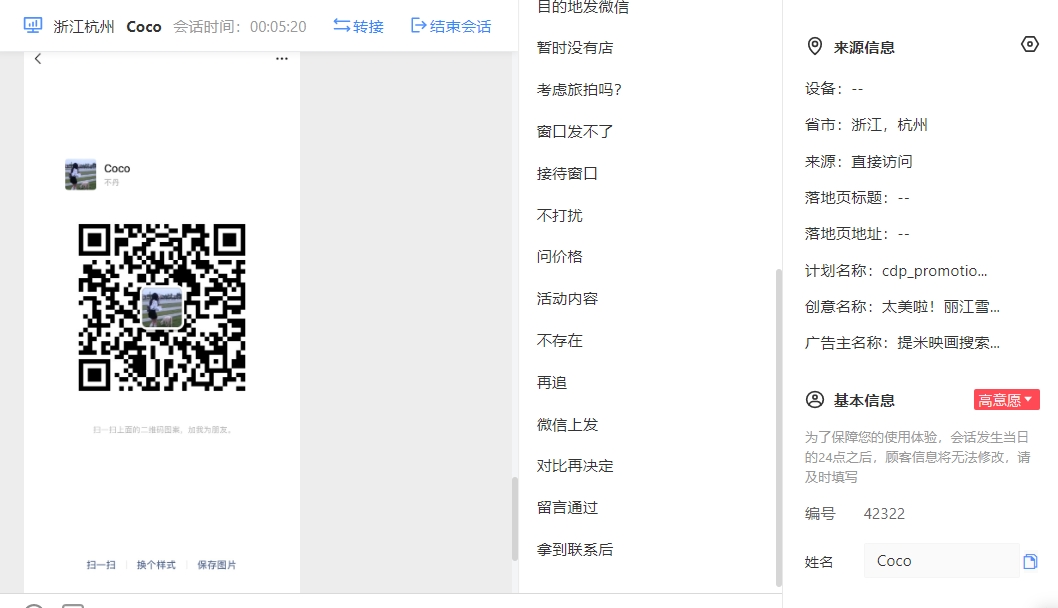Click the person icon by 基本信息

pos(814,399)
